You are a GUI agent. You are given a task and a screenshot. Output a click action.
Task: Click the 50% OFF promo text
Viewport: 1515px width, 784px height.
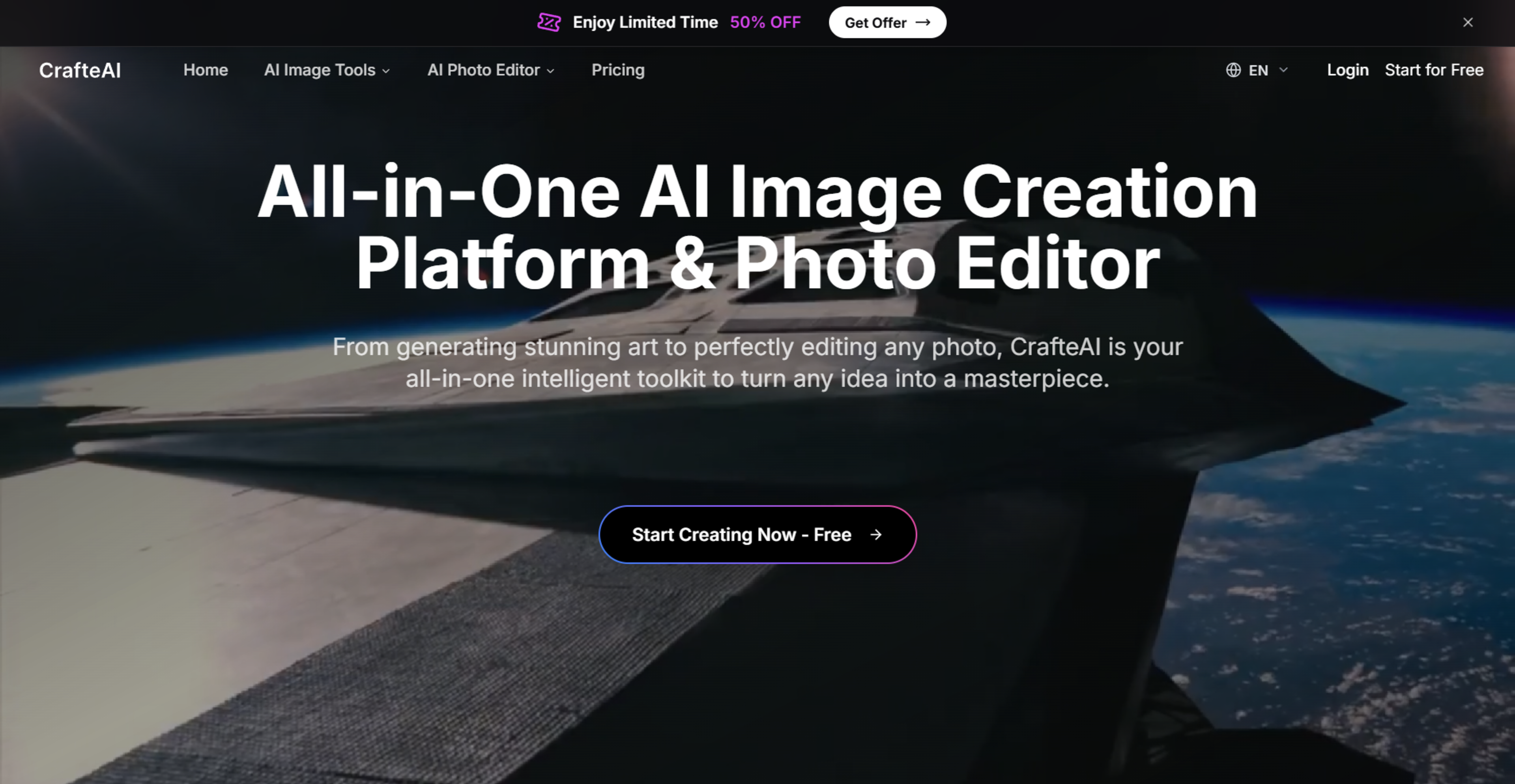pos(765,22)
